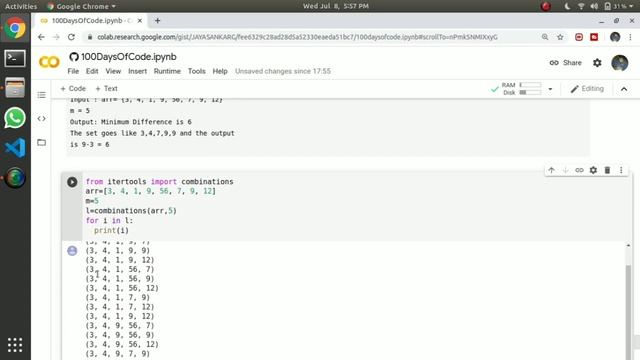This screenshot has height=360, width=640.
Task: Open table of contents sidebar icon
Action: [41, 95]
